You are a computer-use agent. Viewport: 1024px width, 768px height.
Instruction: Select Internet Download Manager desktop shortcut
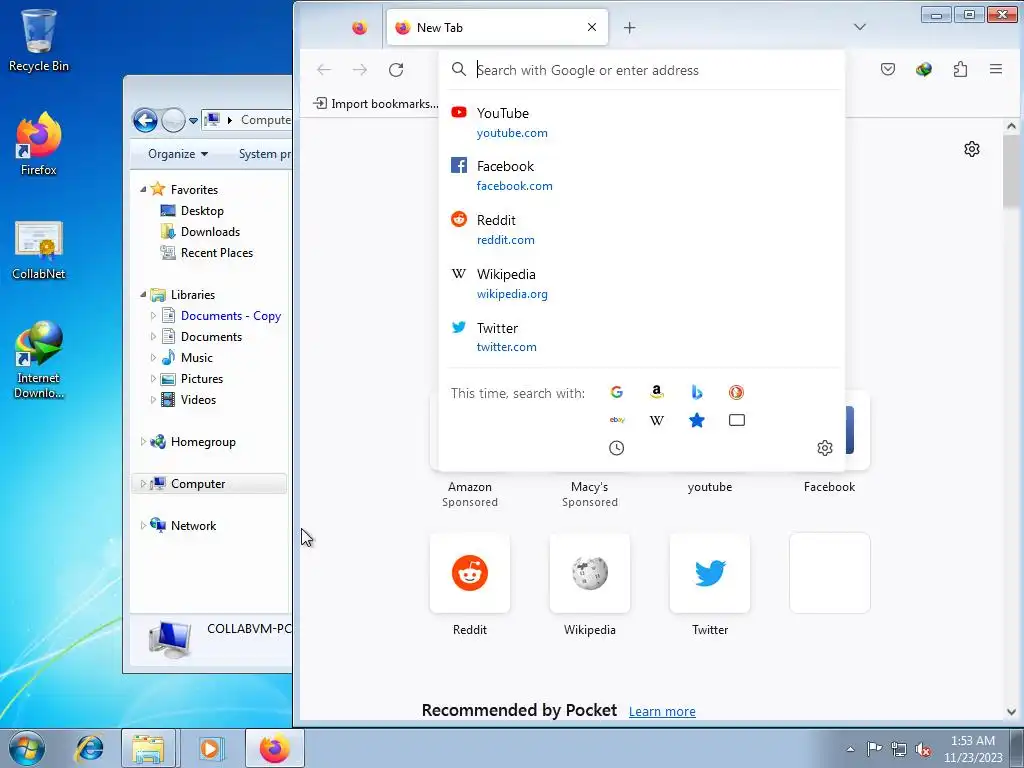point(39,360)
